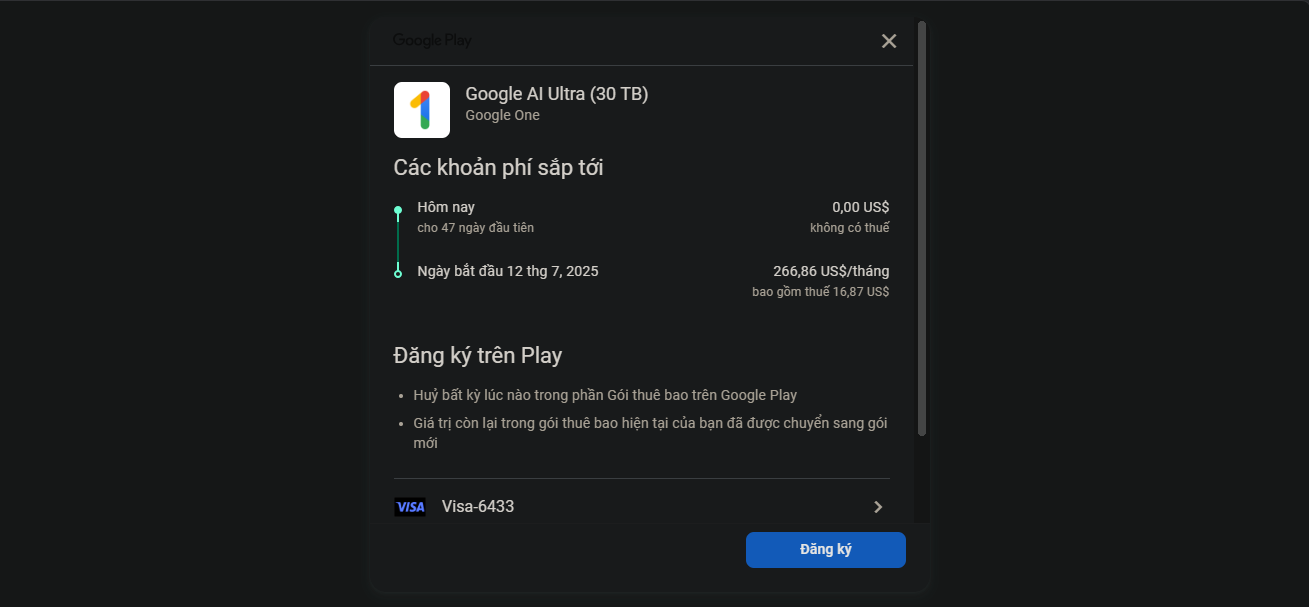Click the hollow timeline dot beside start date

click(398, 273)
